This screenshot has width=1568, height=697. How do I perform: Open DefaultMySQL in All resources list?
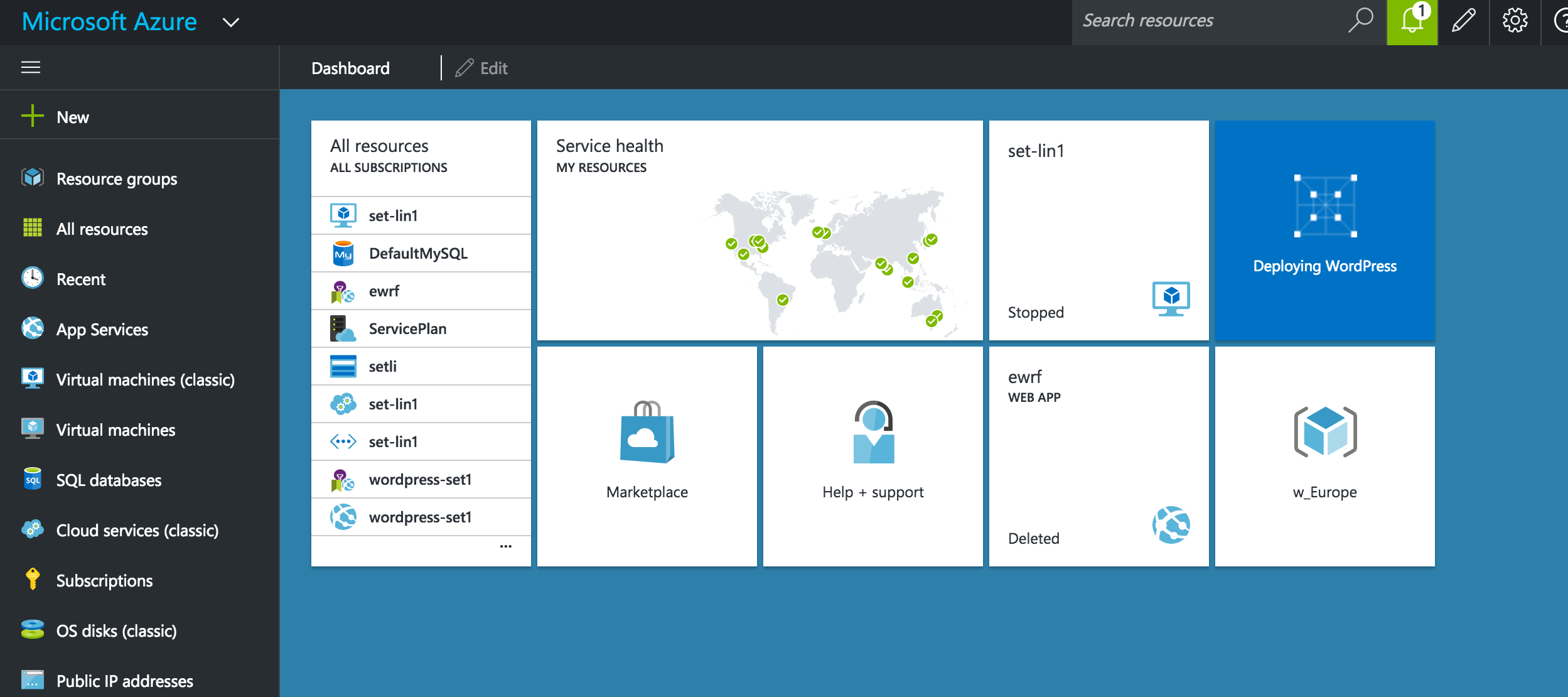pyautogui.click(x=418, y=253)
